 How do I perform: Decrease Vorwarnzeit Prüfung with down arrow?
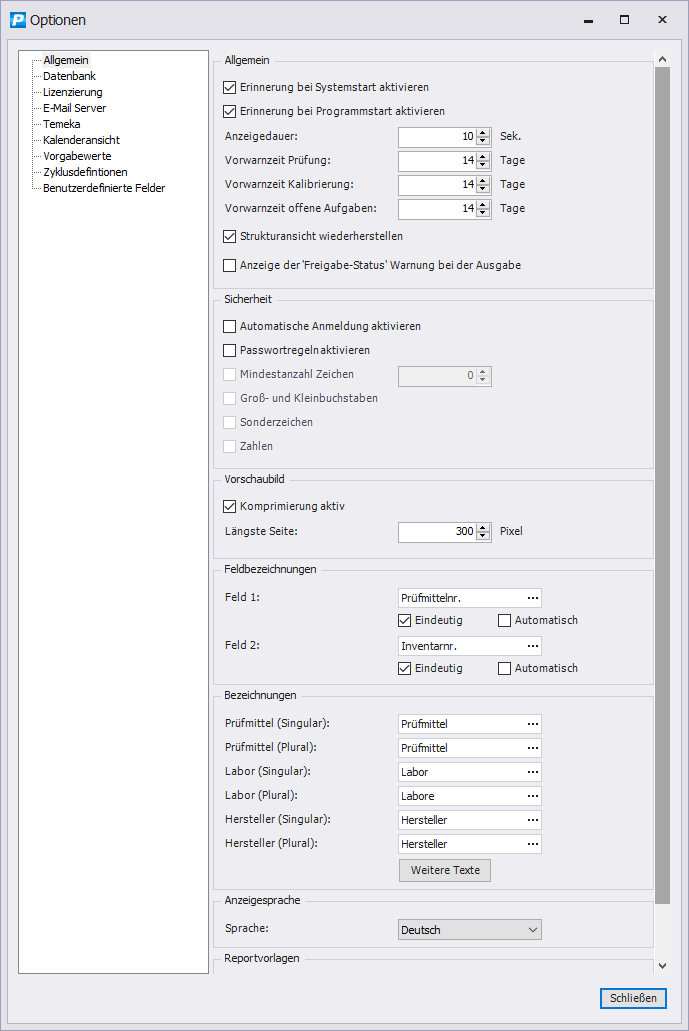[x=484, y=165]
